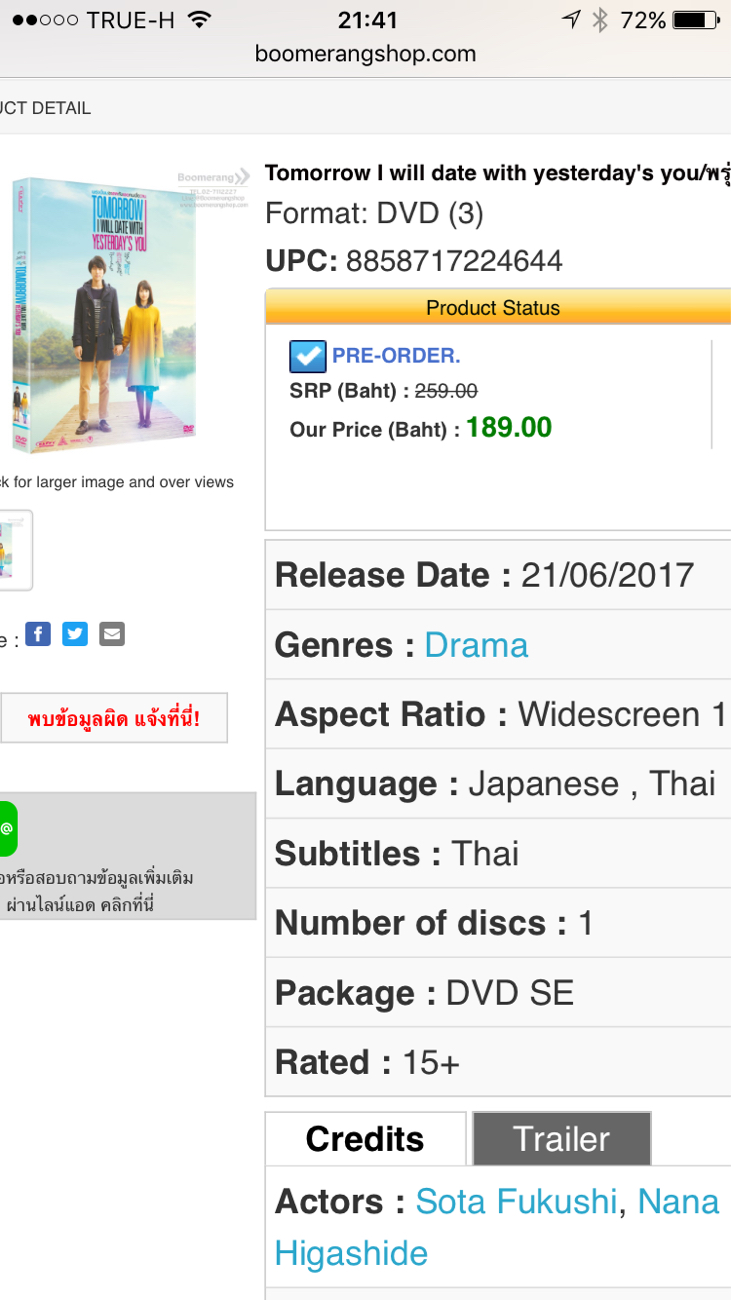
Task: Tap the PRE-ORDER. status text
Action: pos(396,356)
